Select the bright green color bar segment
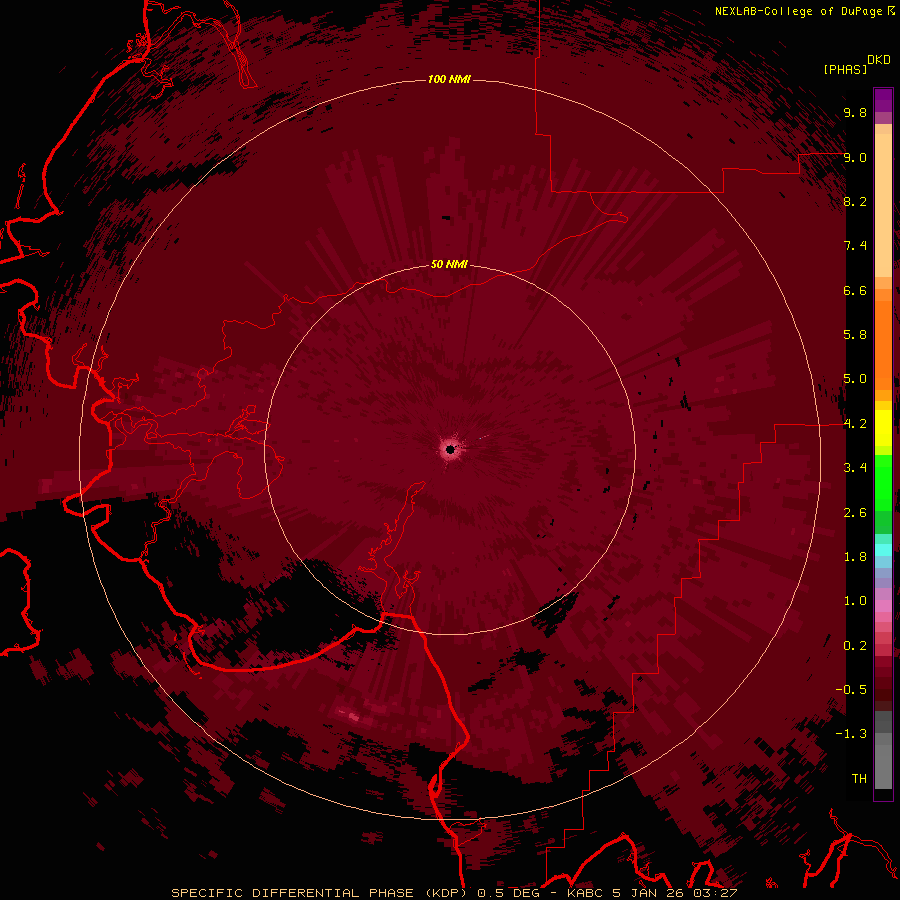900x900 pixels. tap(883, 482)
